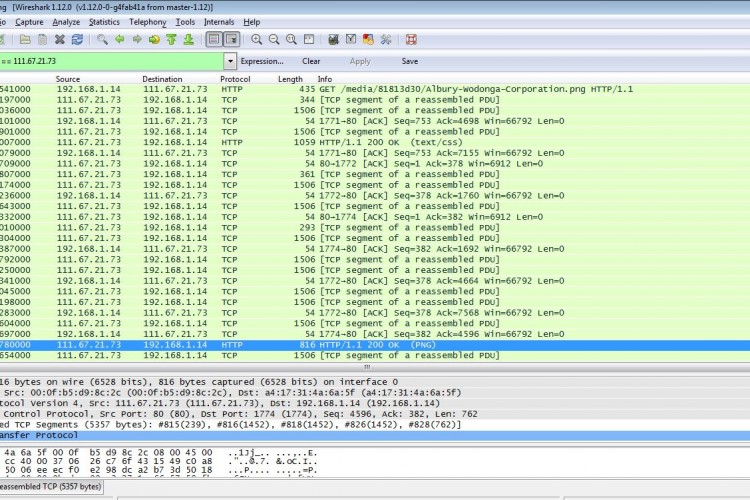
Task: Open Find Packet magnifier tool
Action: click(x=102, y=40)
